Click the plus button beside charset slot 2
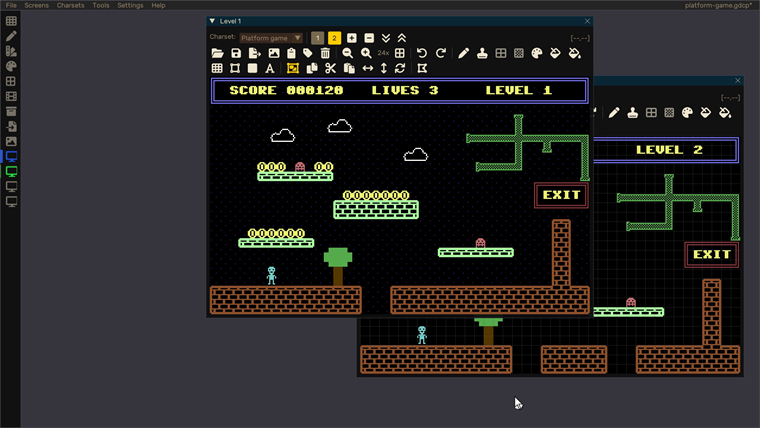 point(352,38)
